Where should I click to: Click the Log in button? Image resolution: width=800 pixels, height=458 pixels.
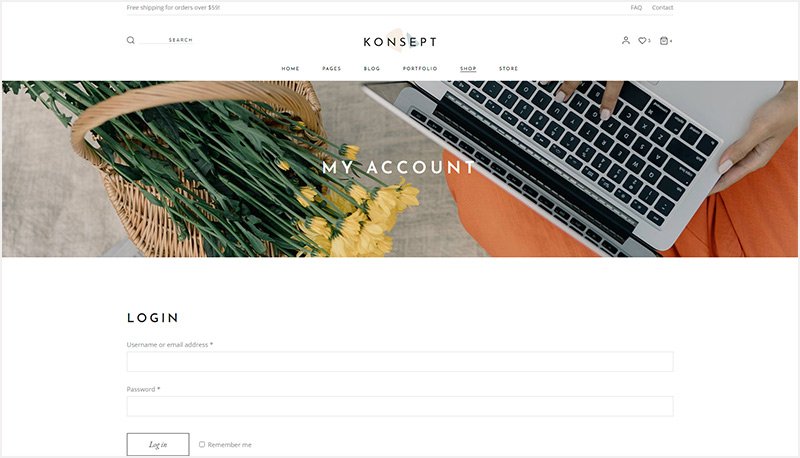pos(158,444)
